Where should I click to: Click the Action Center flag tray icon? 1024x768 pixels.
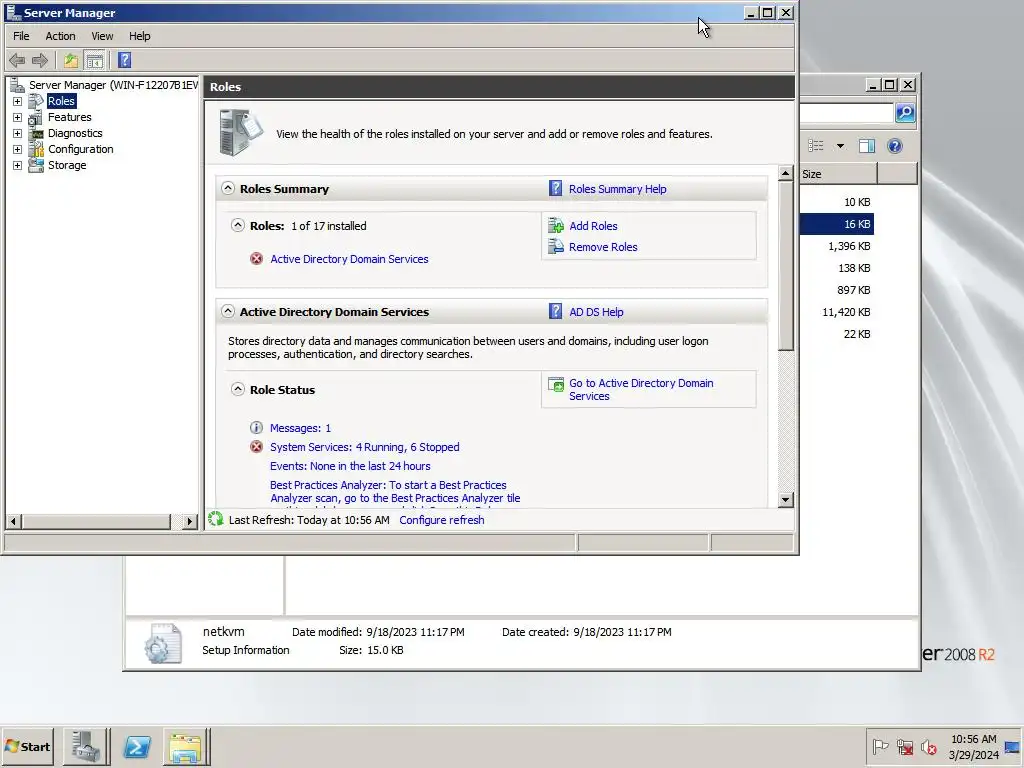coord(880,746)
